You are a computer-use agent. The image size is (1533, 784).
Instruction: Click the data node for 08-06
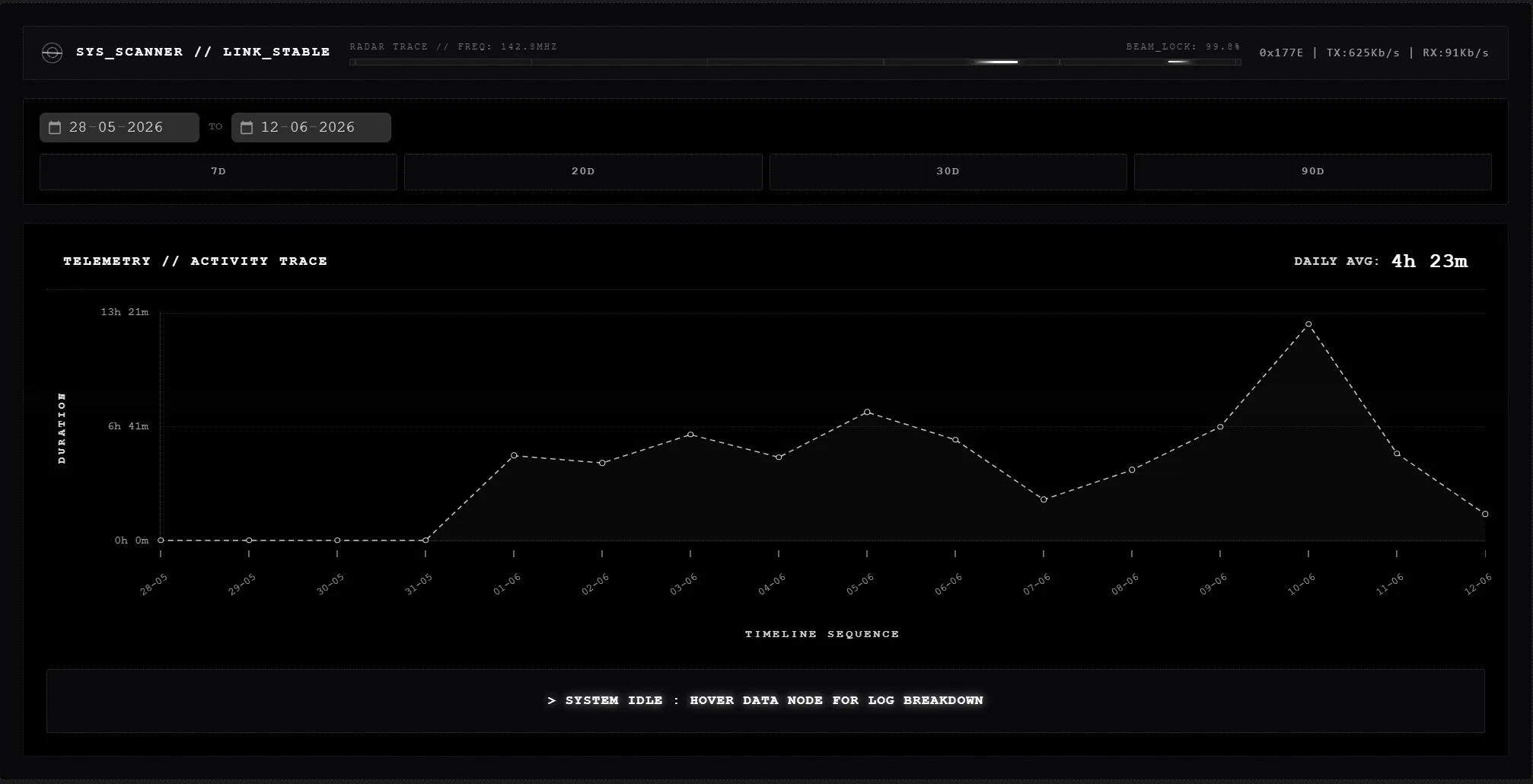[1132, 470]
